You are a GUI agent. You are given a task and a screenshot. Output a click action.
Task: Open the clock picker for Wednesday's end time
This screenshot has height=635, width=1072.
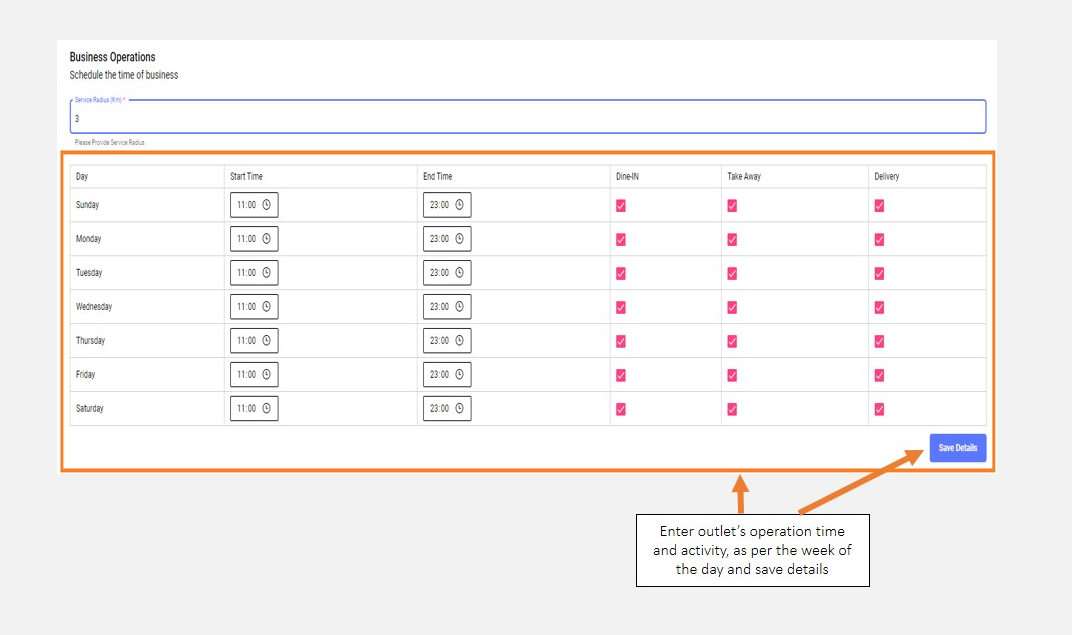click(459, 307)
